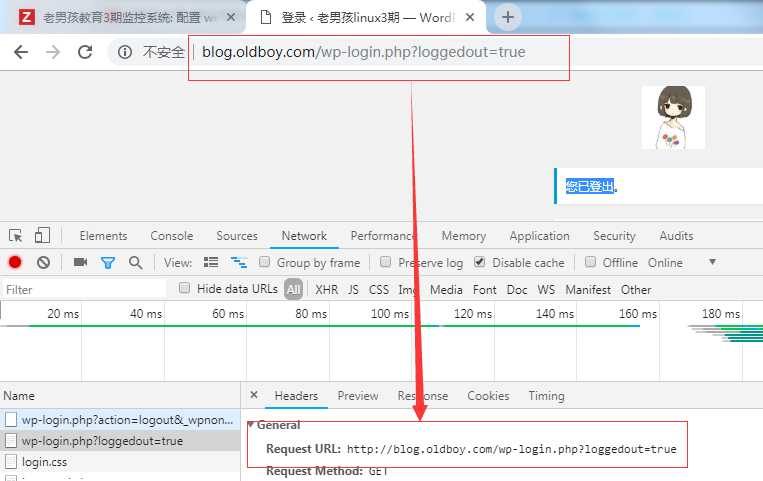Check the Hide data URLs option
Screen dimensions: 763x481
(184, 289)
